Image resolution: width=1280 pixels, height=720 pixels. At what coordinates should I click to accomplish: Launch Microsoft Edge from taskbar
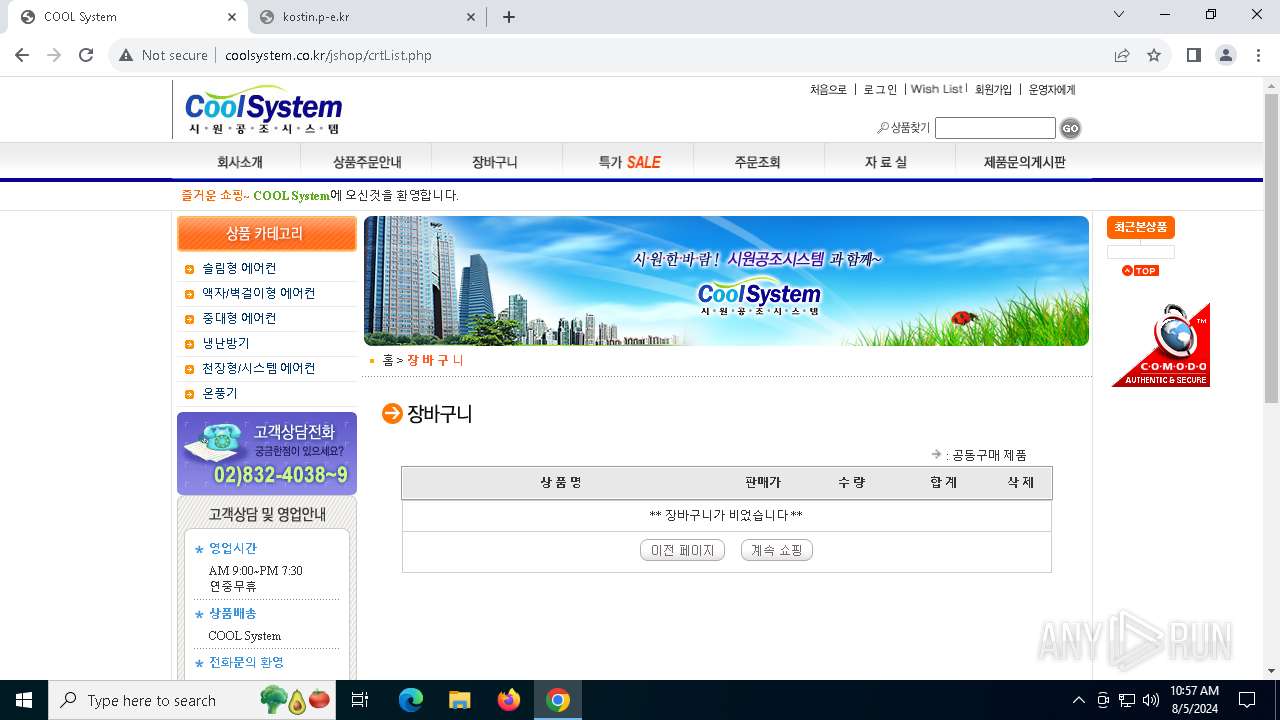(411, 700)
